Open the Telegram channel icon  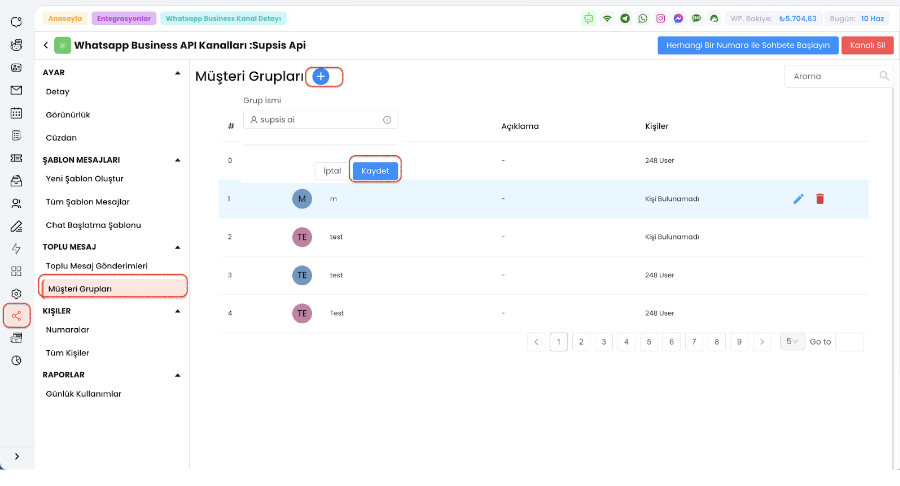point(625,18)
